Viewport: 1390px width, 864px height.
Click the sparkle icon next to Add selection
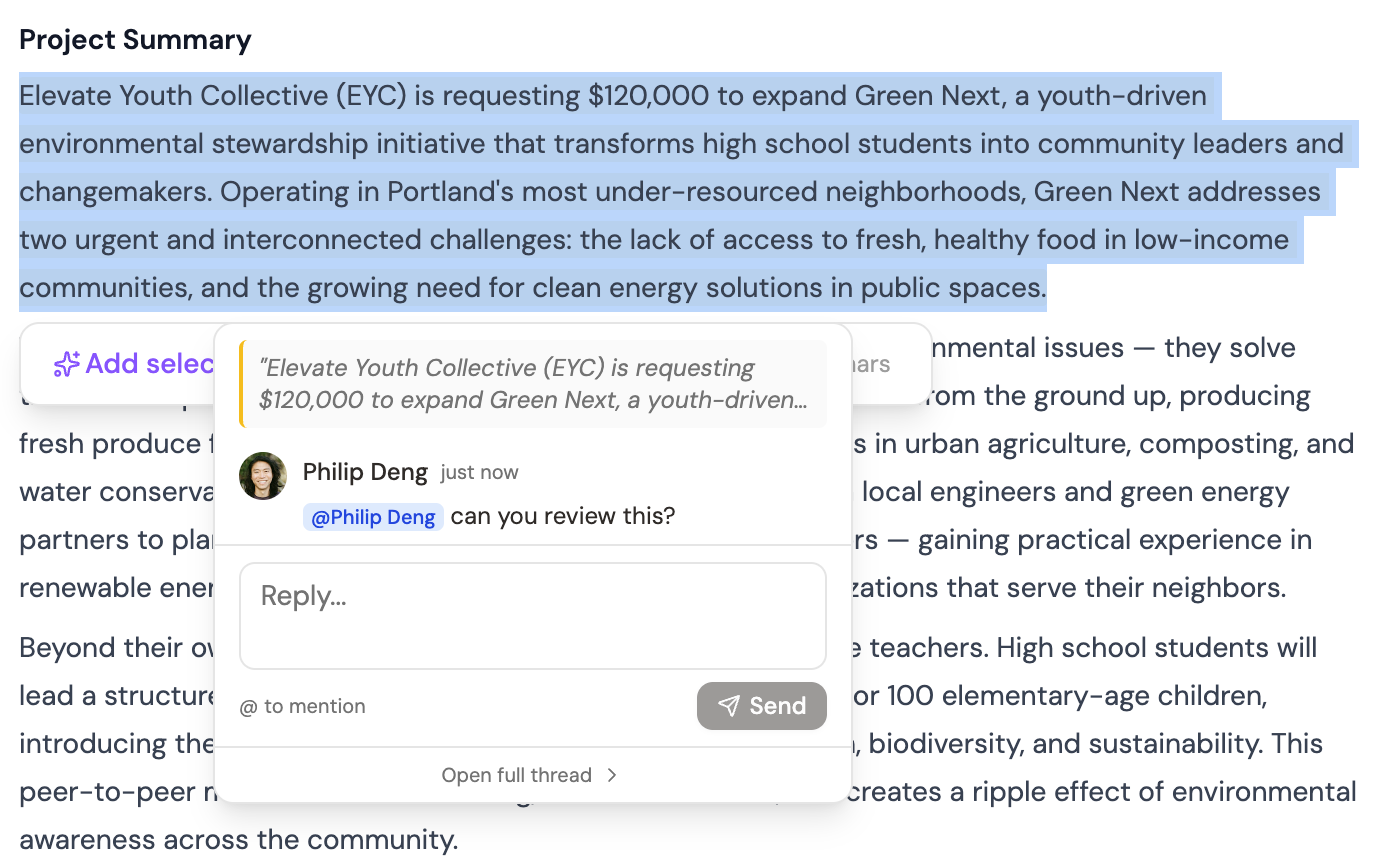65,364
